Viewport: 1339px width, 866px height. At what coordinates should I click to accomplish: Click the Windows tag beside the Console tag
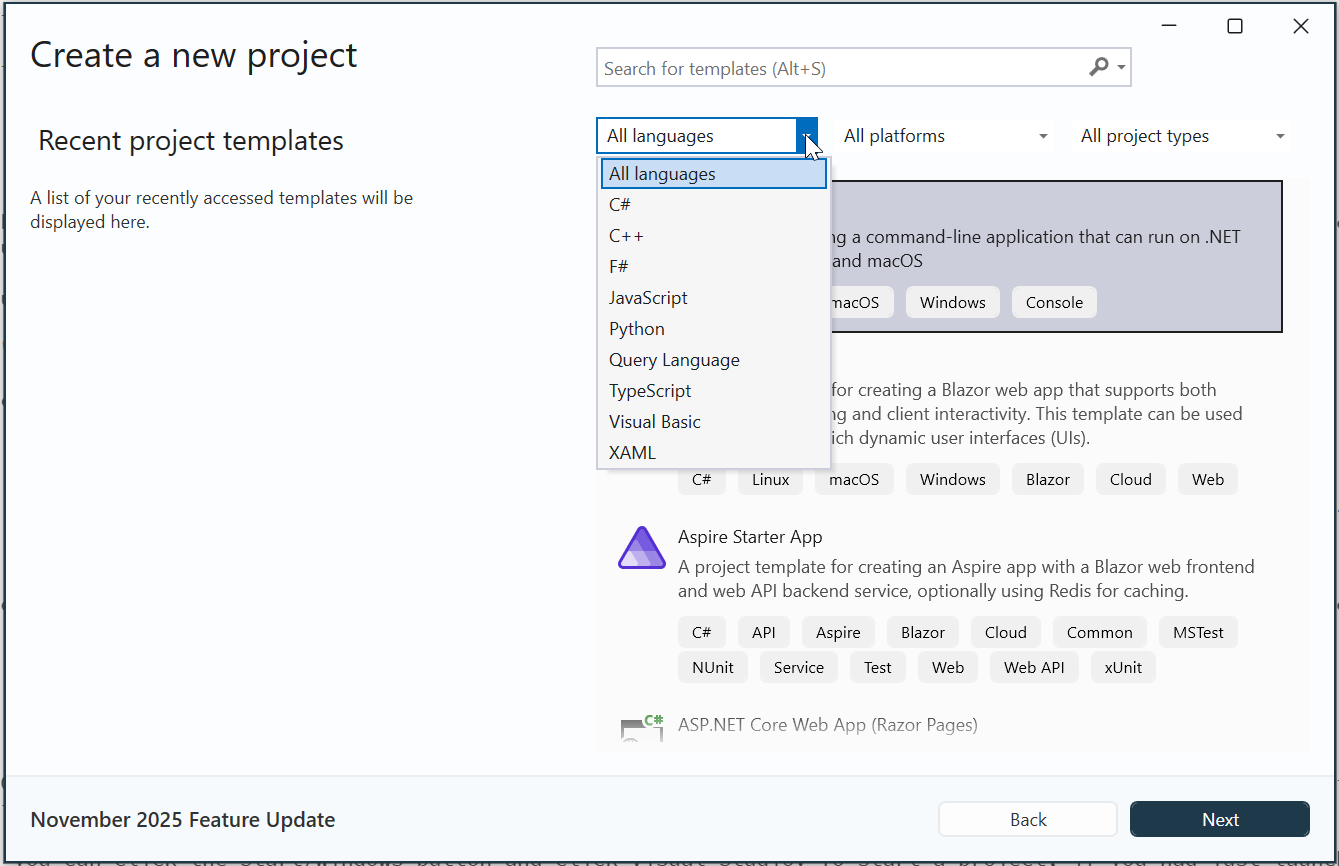pos(953,302)
